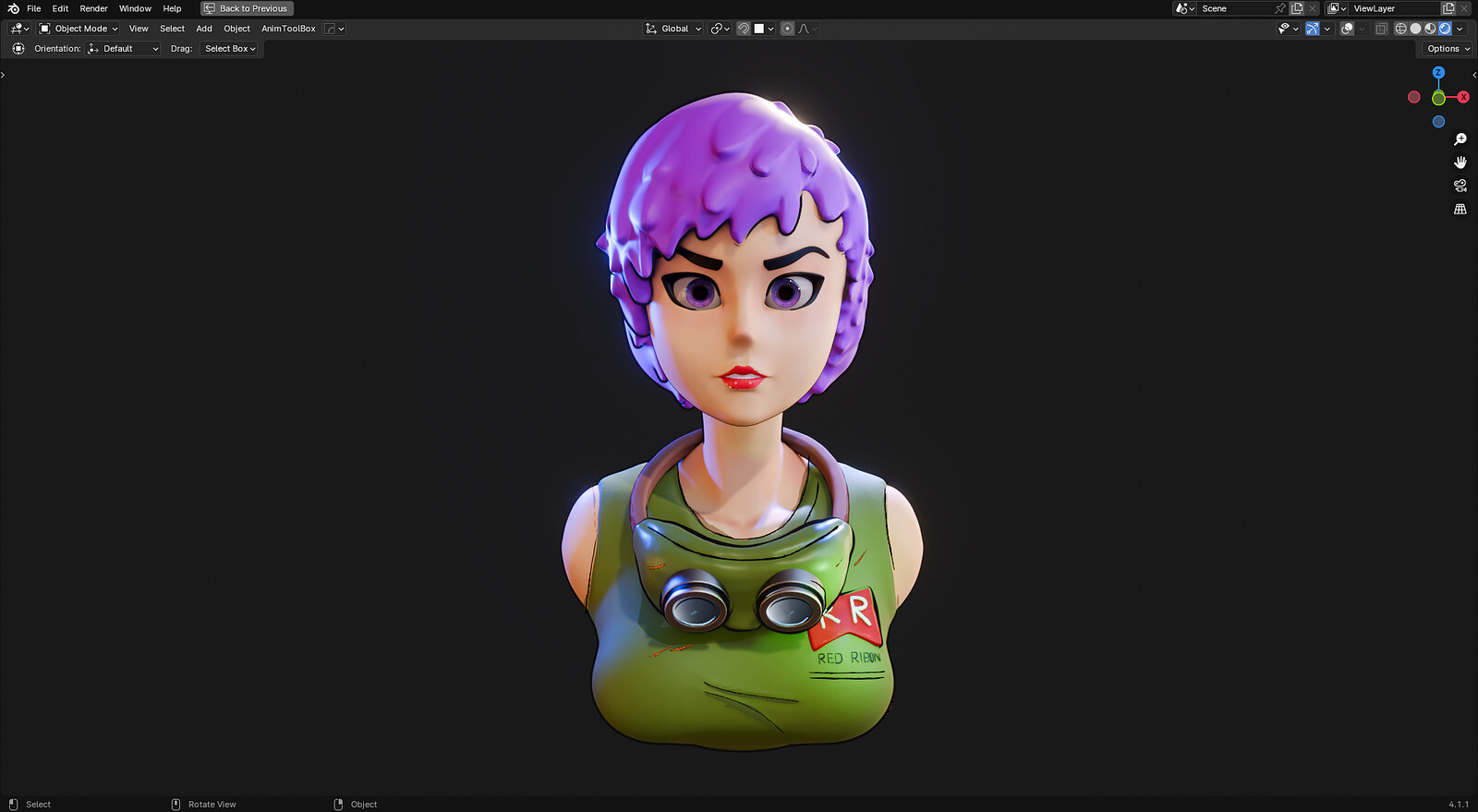Viewport: 1478px width, 812px height.
Task: Expand the right sidebar arrow
Action: coord(1474,75)
